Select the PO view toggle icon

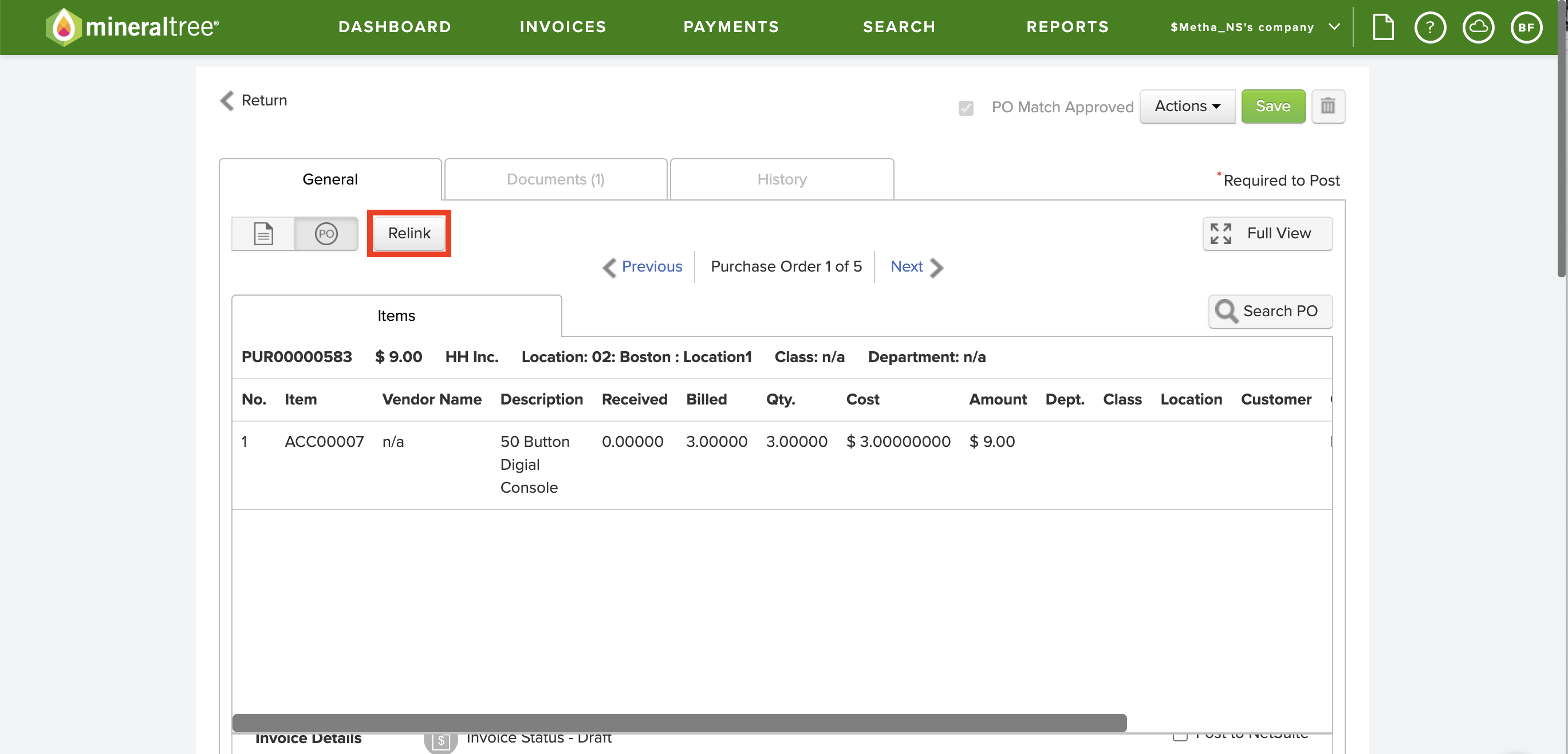(326, 234)
